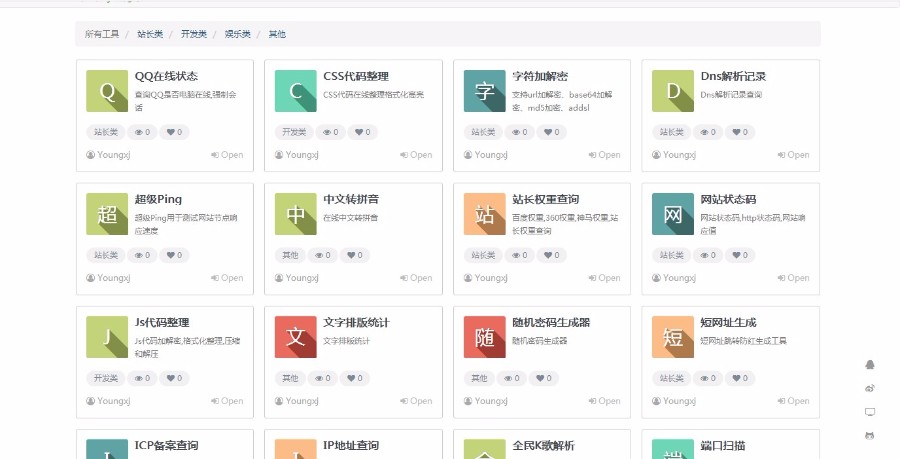900x459 pixels.
Task: Switch to 娱乐类 category
Action: (x=238, y=34)
